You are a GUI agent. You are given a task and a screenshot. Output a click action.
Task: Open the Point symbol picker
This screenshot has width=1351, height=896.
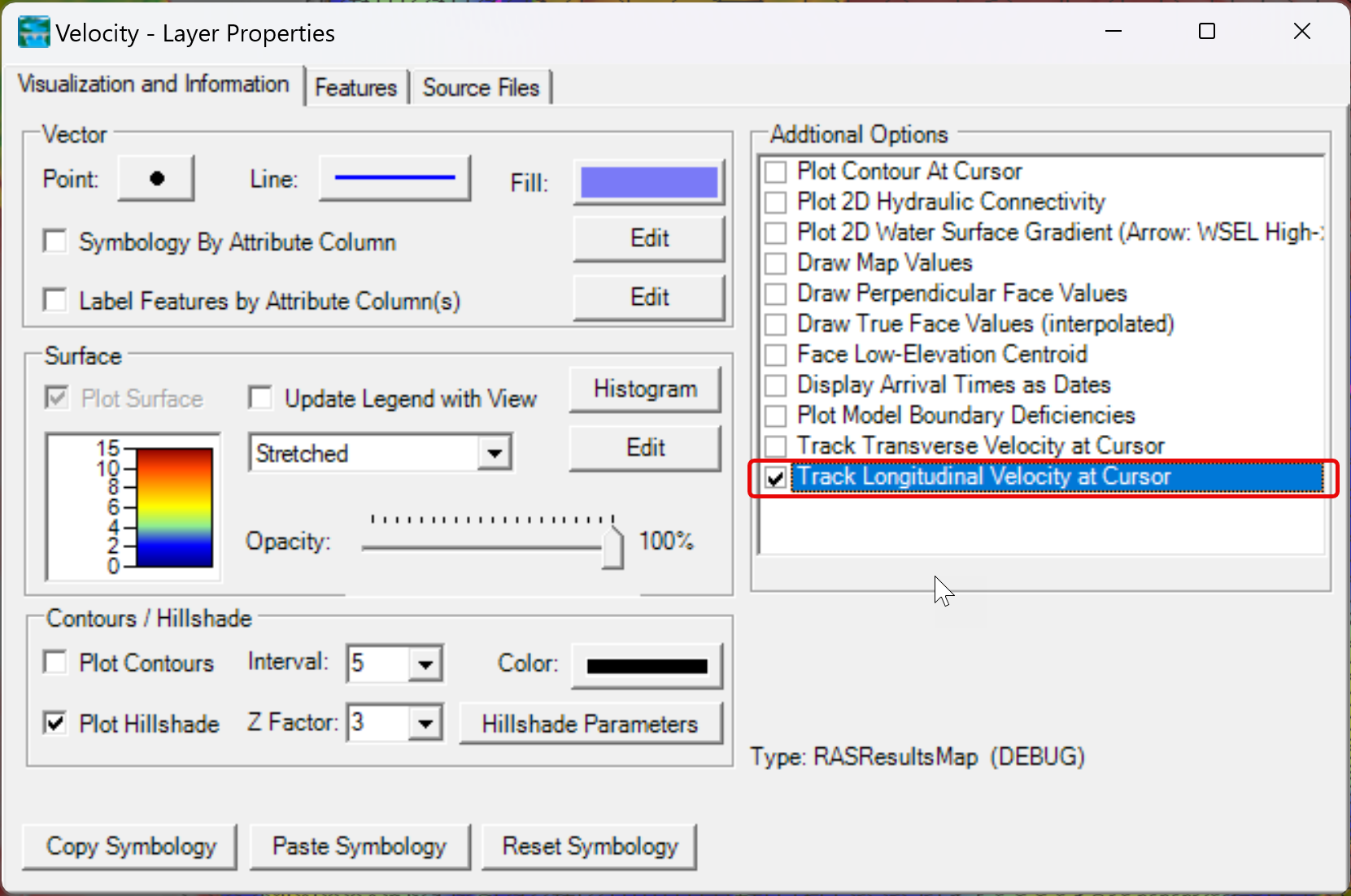(x=156, y=179)
